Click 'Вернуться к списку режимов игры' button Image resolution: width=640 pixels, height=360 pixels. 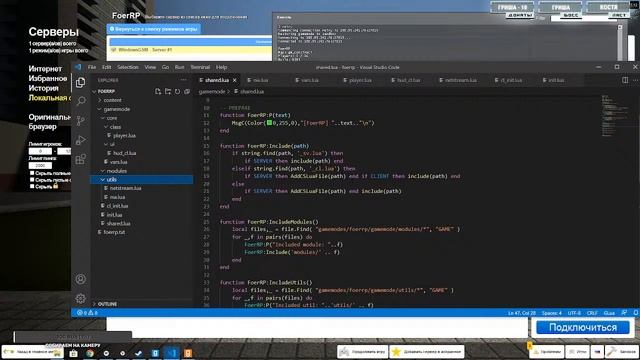(x=153, y=29)
